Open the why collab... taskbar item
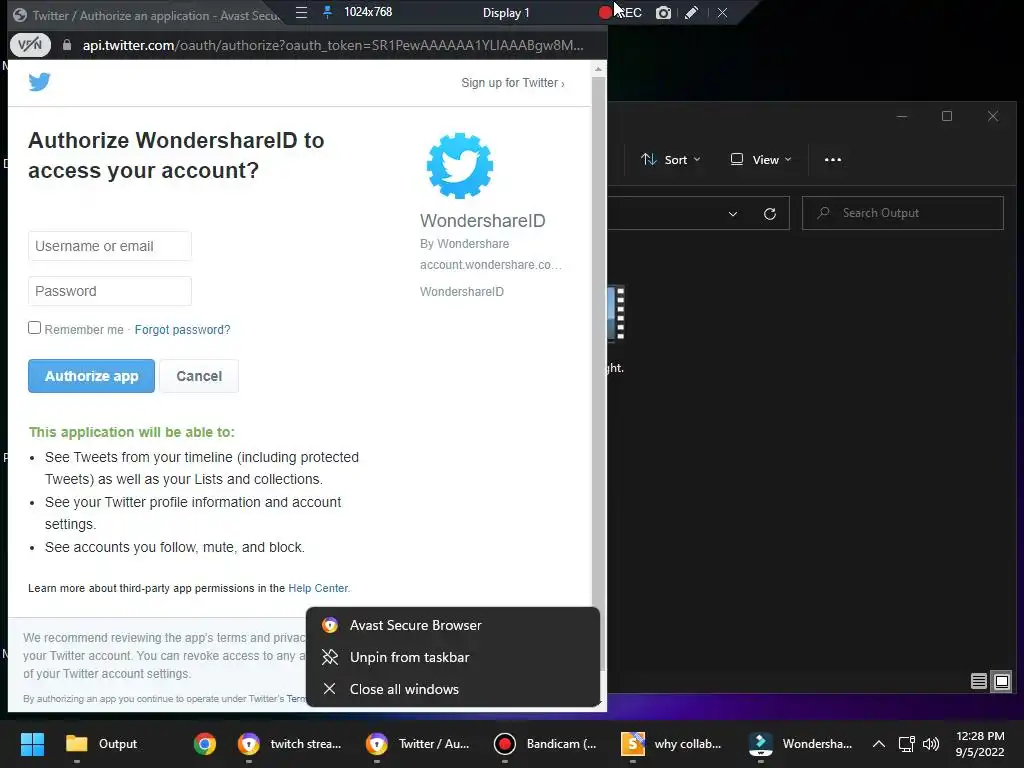This screenshot has width=1024, height=768. click(671, 744)
